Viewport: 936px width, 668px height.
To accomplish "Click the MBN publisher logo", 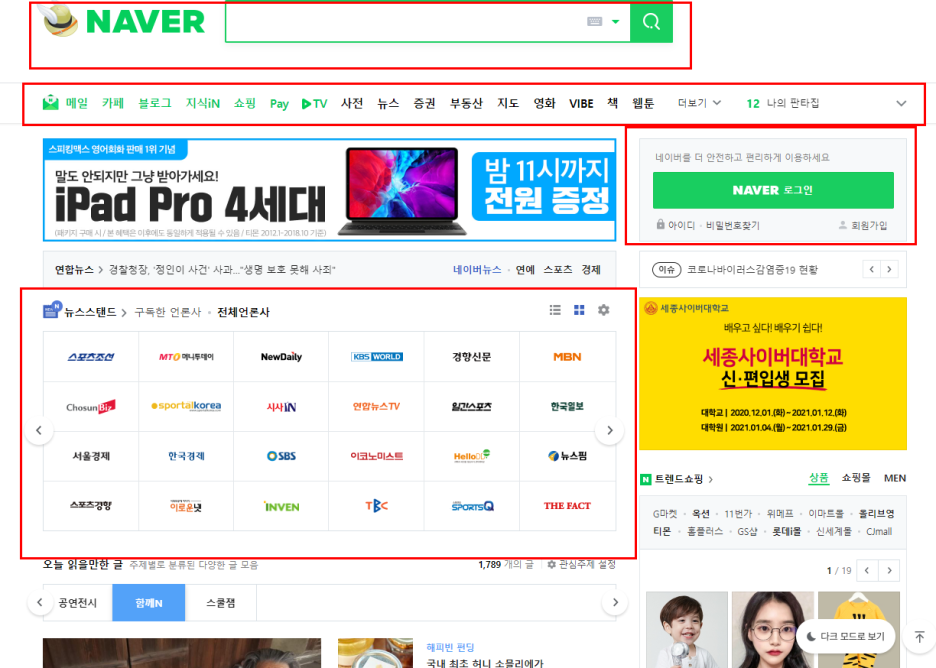I will pos(567,357).
